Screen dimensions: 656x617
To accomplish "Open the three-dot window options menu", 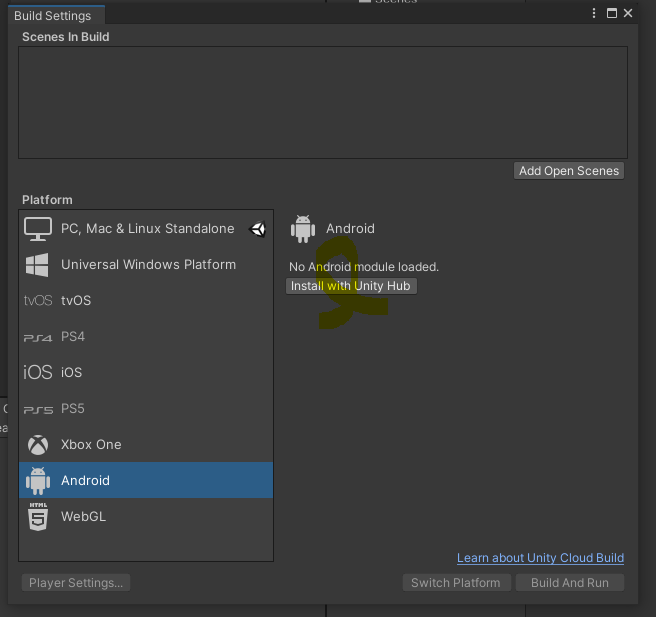I will tap(594, 13).
